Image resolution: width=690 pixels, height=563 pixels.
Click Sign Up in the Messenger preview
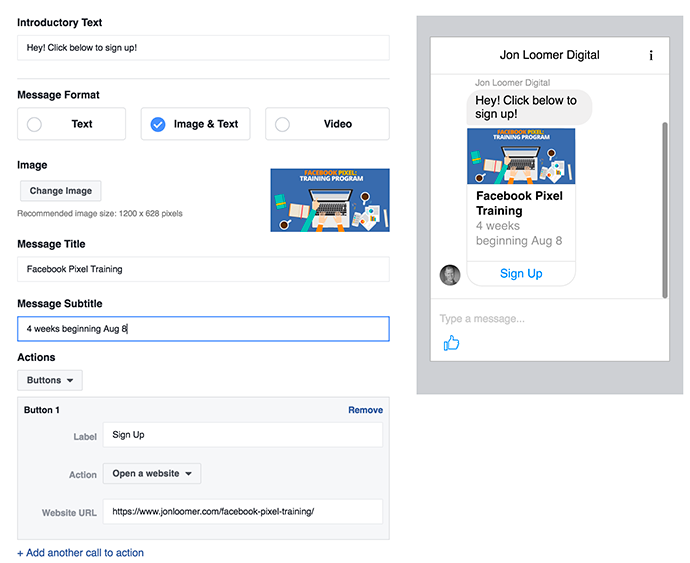click(521, 273)
